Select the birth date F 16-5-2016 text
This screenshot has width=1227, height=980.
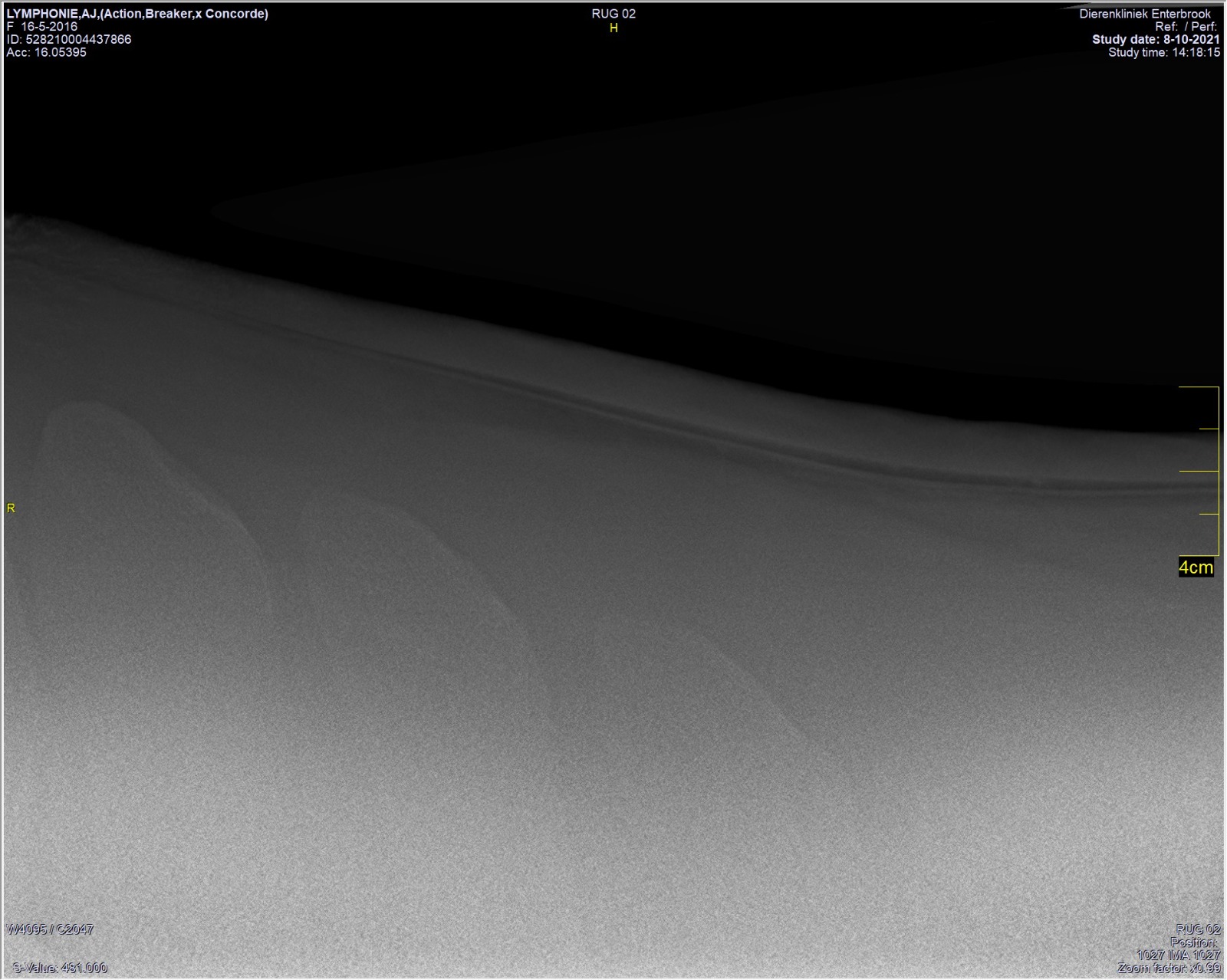(42, 26)
